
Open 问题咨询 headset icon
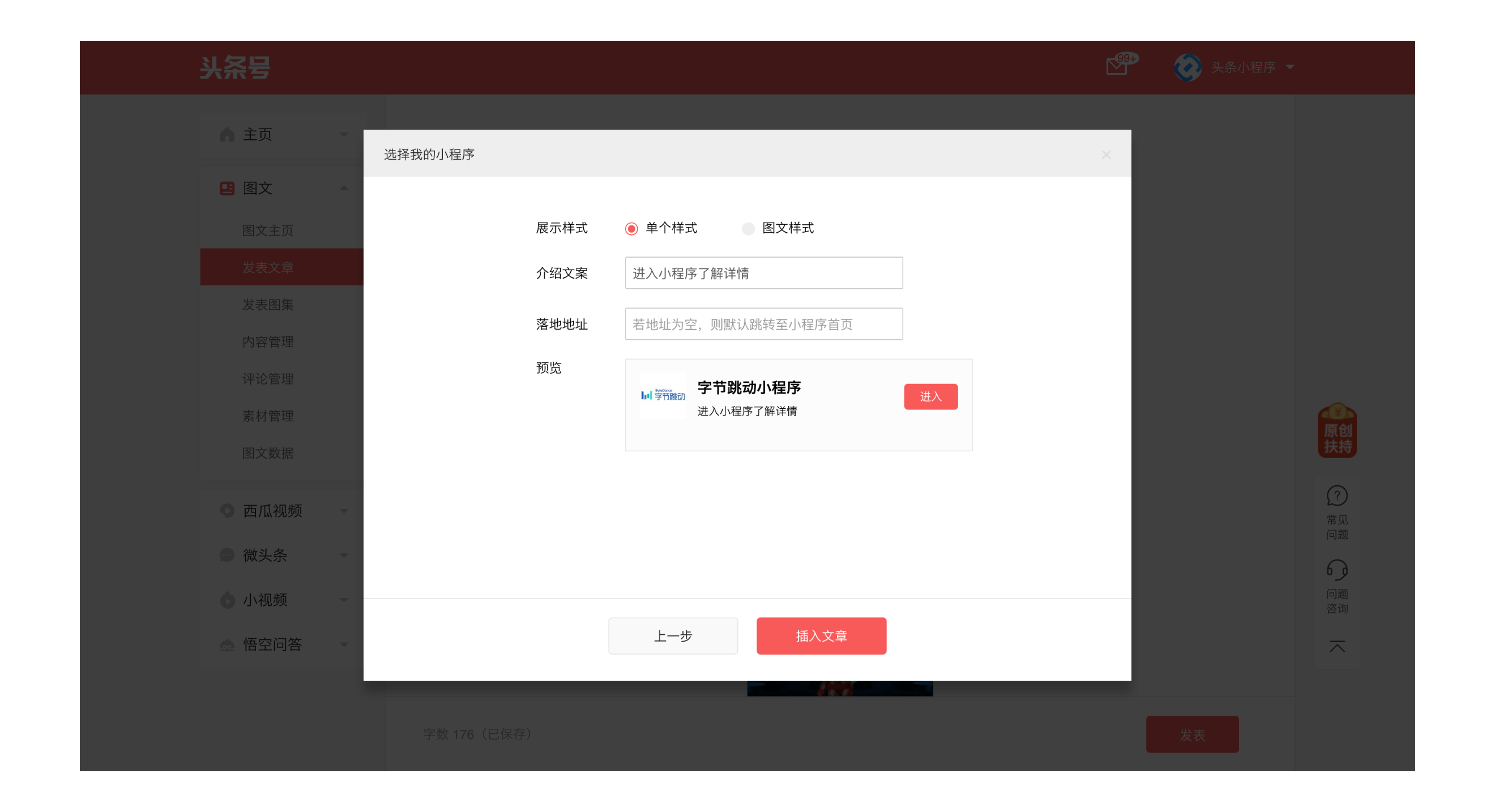pos(1337,570)
